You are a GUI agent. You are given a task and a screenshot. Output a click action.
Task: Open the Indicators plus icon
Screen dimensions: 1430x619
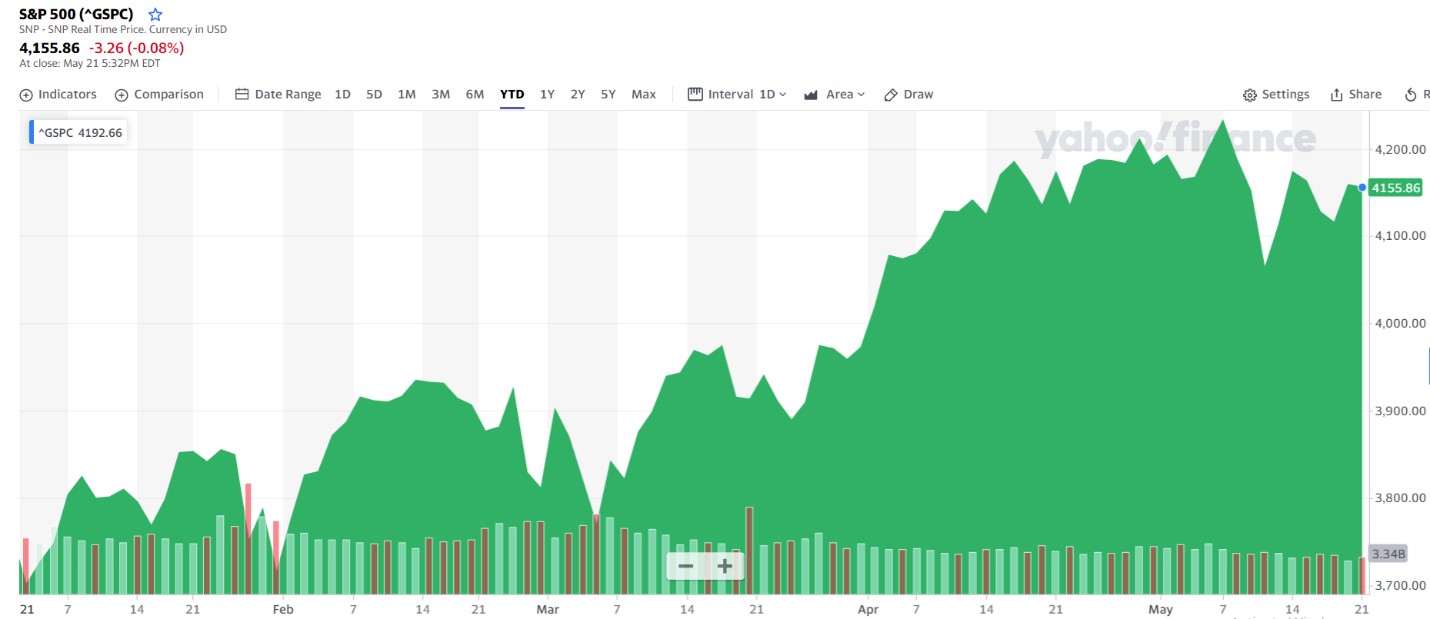[x=26, y=95]
